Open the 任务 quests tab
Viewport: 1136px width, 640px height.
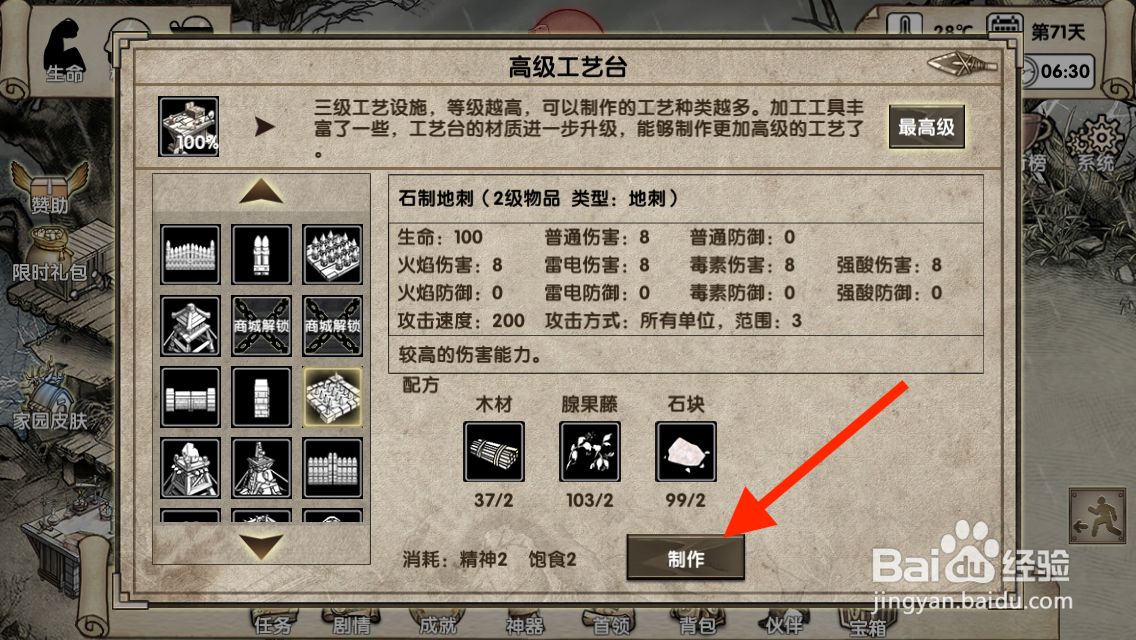tap(272, 625)
